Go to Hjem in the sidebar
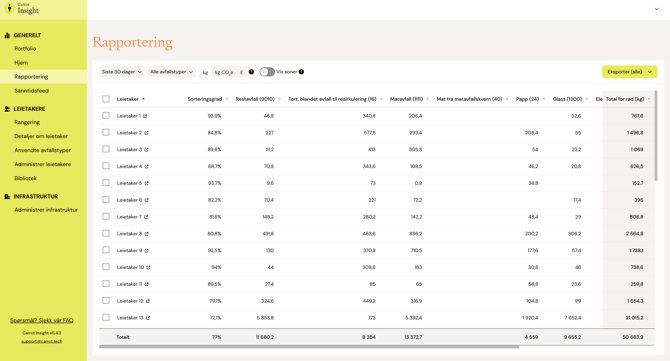 point(21,63)
